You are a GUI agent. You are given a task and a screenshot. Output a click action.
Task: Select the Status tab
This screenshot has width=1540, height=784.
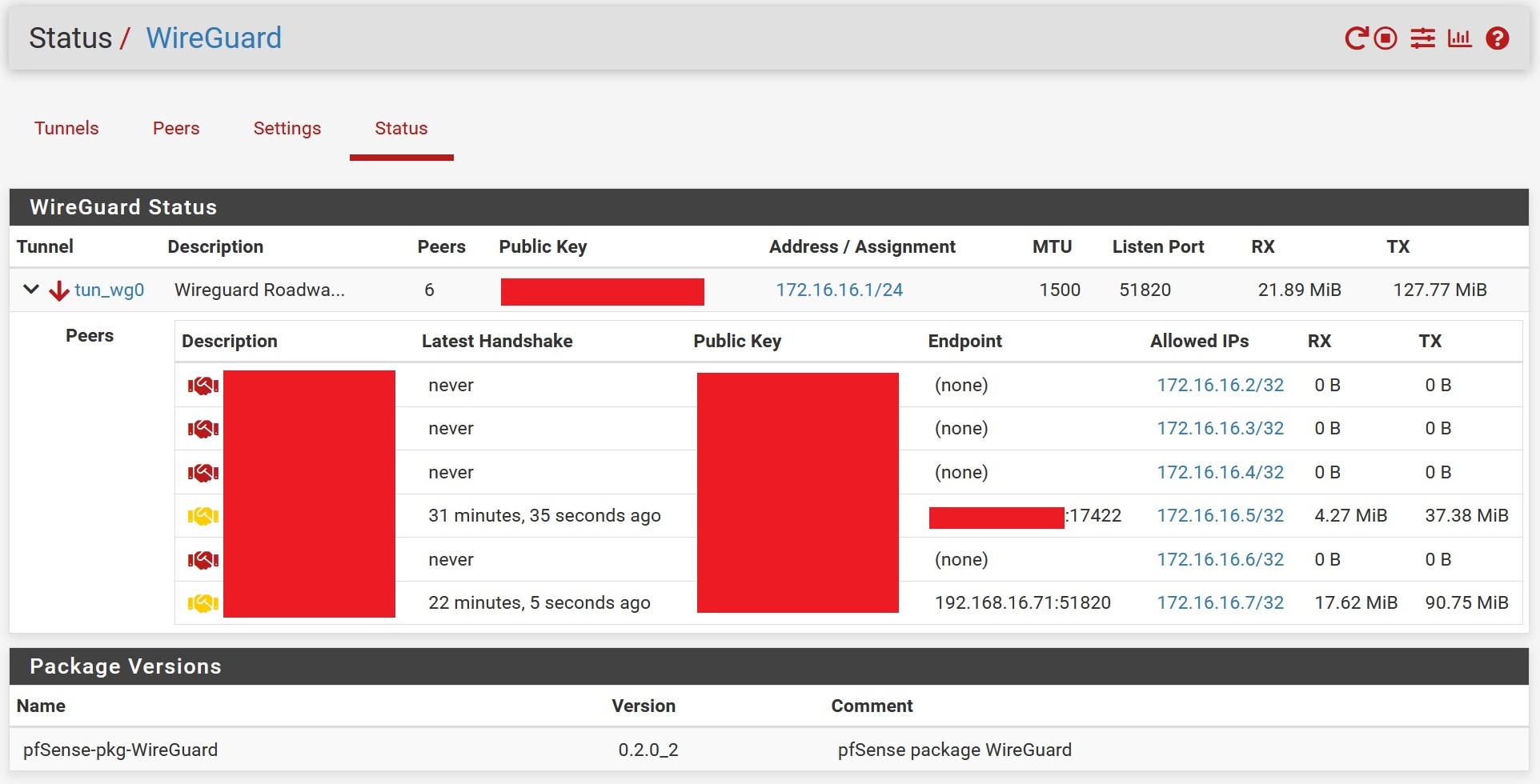[401, 128]
